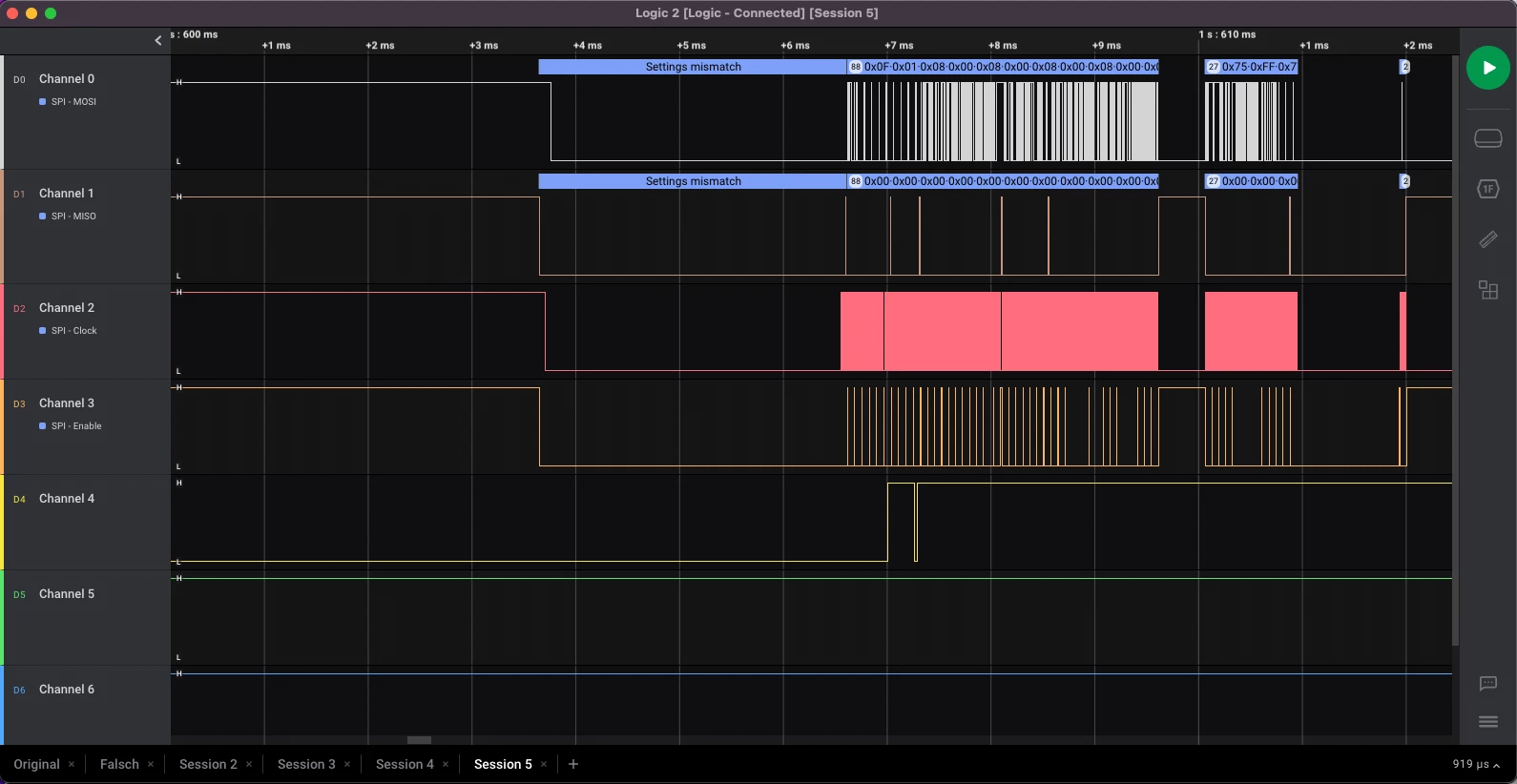Open the Extensions panel icon

[x=1487, y=290]
